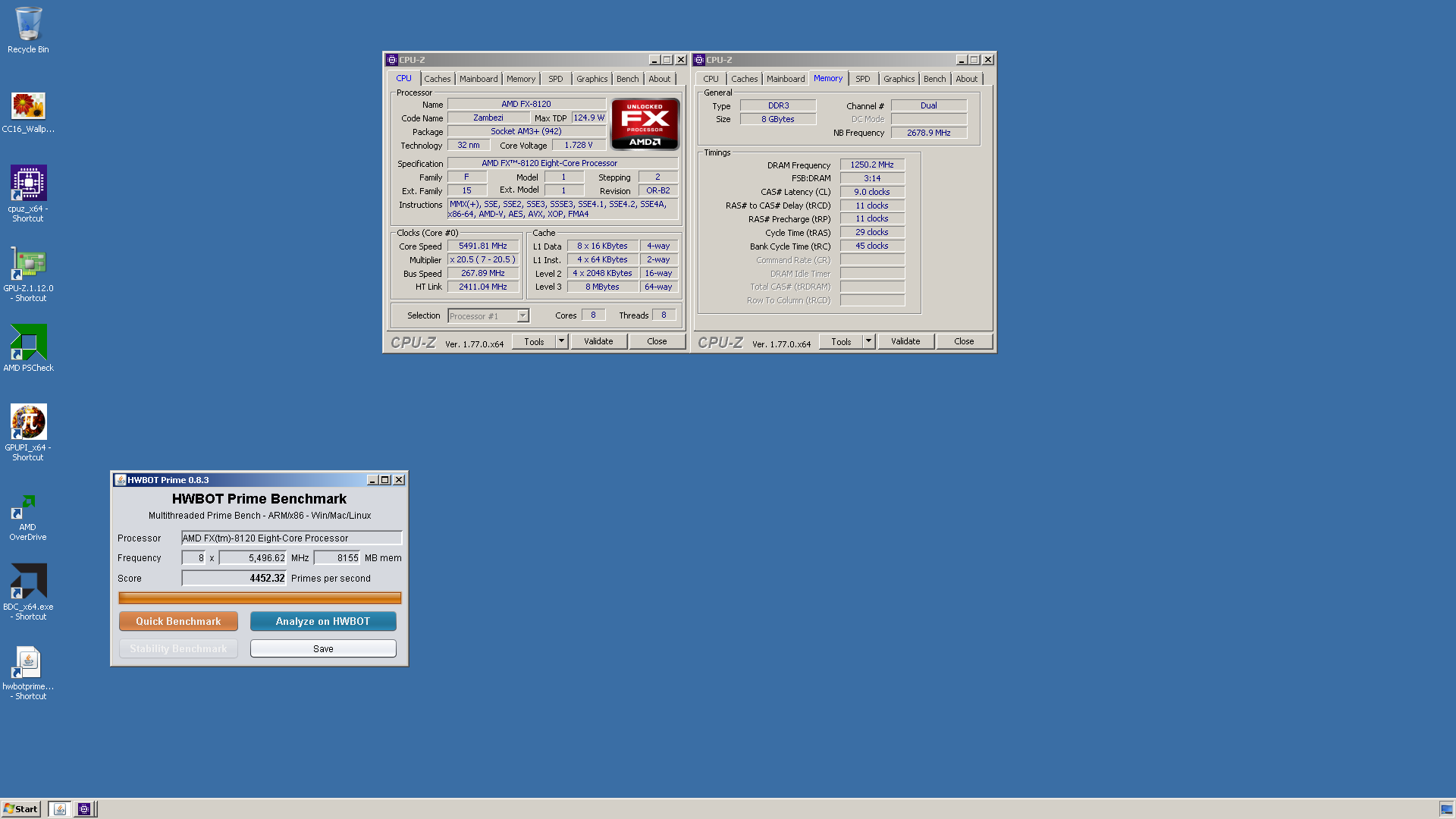The height and width of the screenshot is (819, 1456).
Task: Click the 8155 MB mem field
Action: click(x=337, y=558)
